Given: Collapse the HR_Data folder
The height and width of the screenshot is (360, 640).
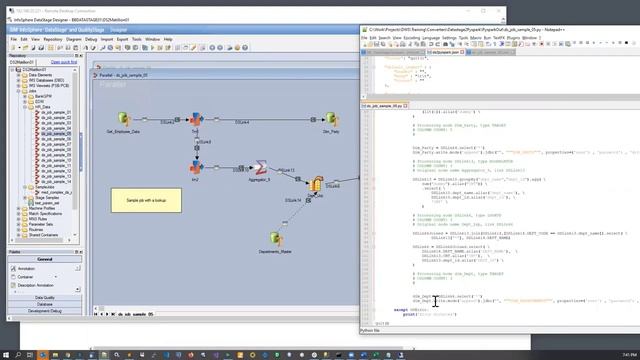Looking at the screenshot, I should (x=25, y=107).
